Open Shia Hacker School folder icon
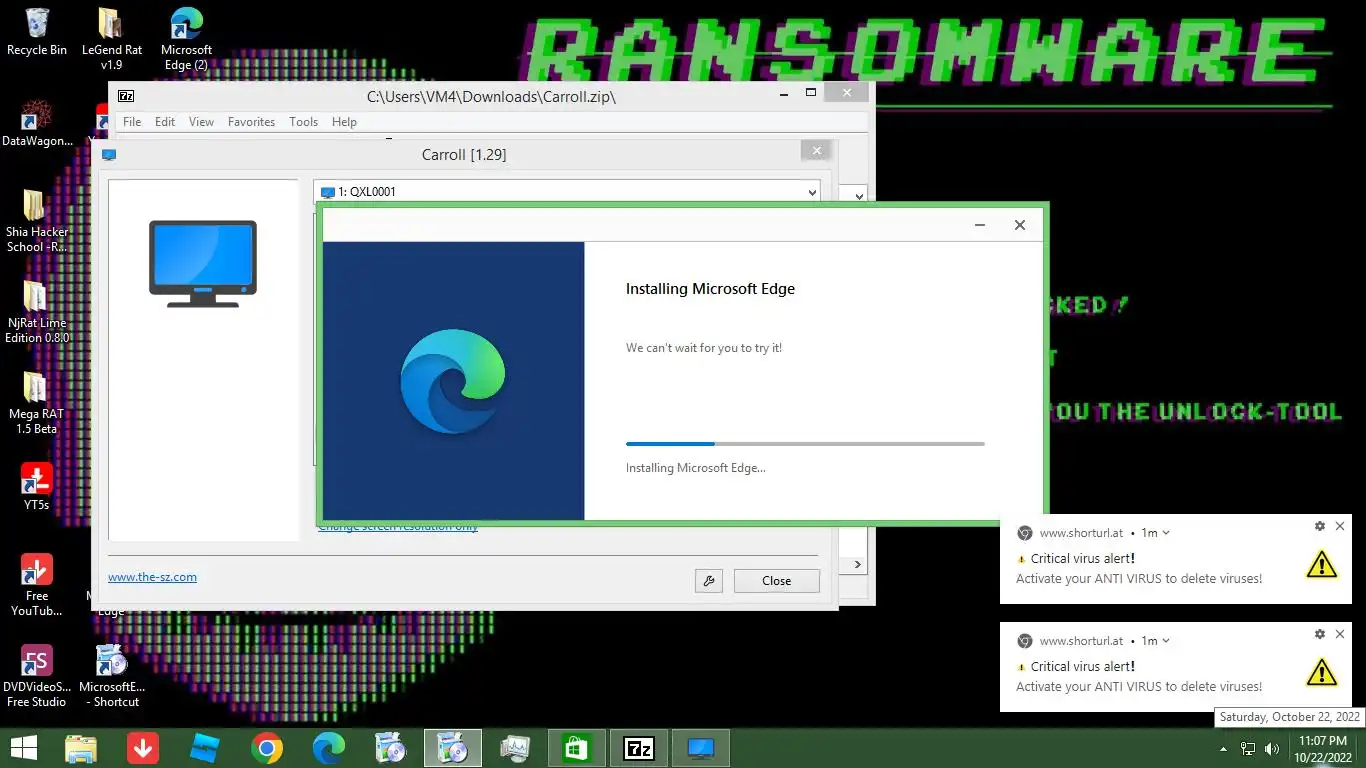1366x768 pixels. tap(37, 221)
